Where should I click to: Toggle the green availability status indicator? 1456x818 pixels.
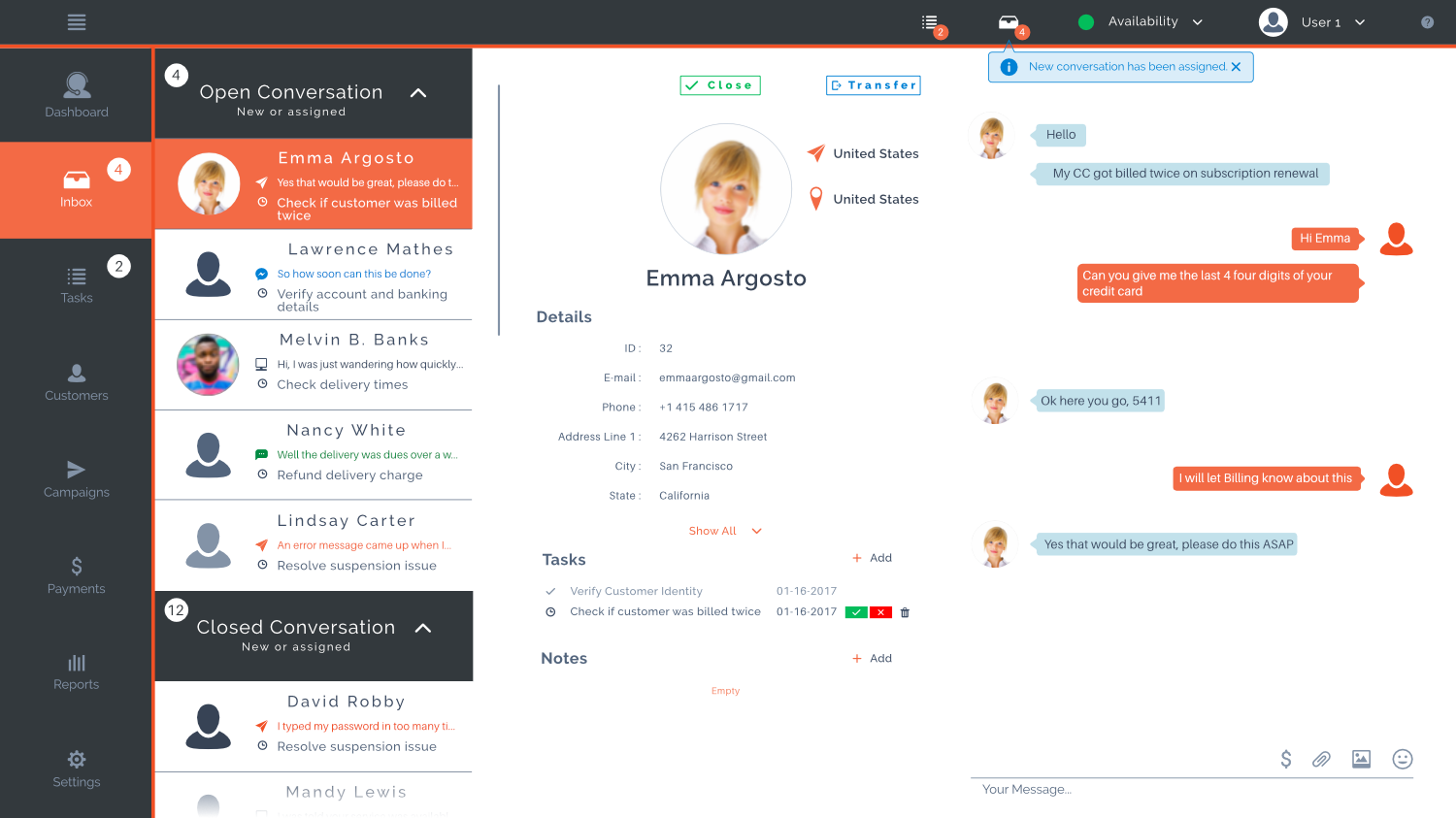[1085, 21]
